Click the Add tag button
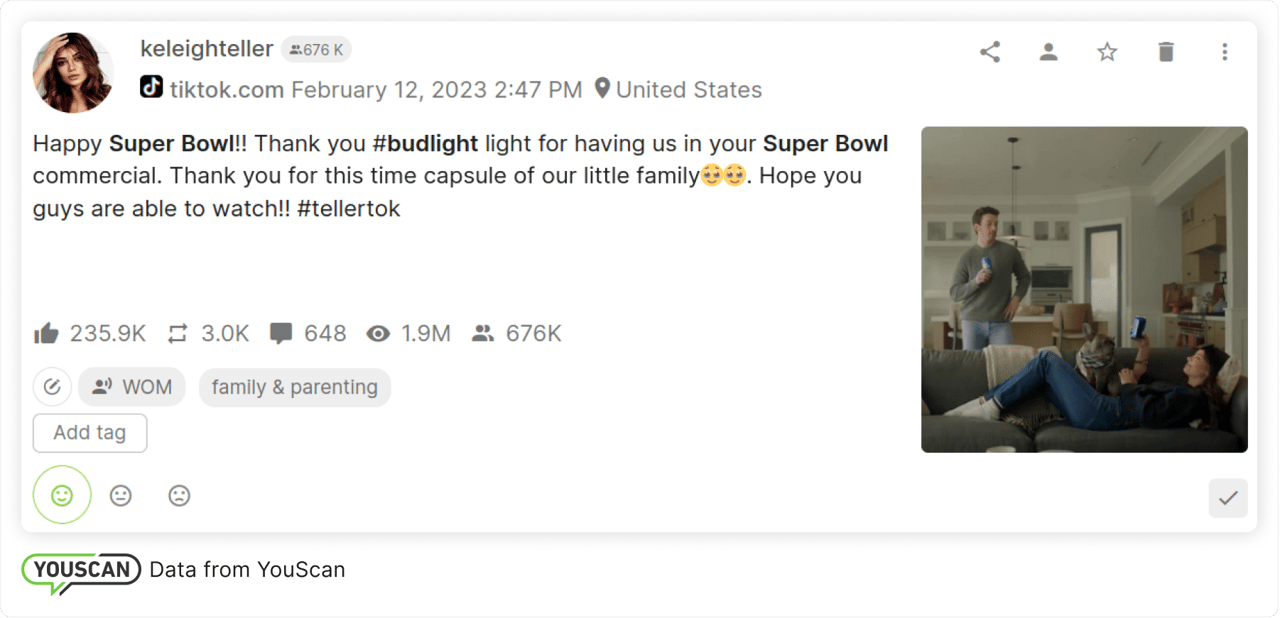The width and height of the screenshot is (1280, 618). click(90, 433)
